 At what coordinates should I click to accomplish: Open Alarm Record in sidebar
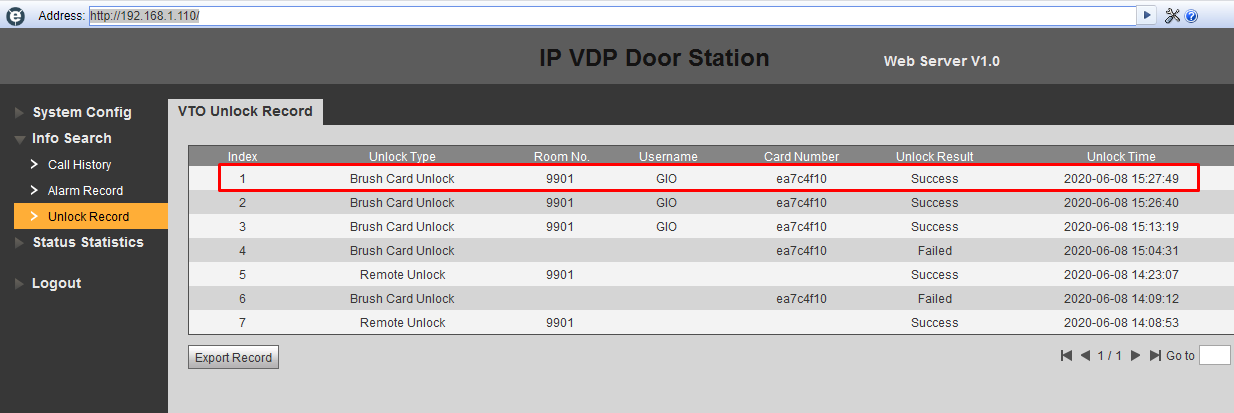coord(85,190)
